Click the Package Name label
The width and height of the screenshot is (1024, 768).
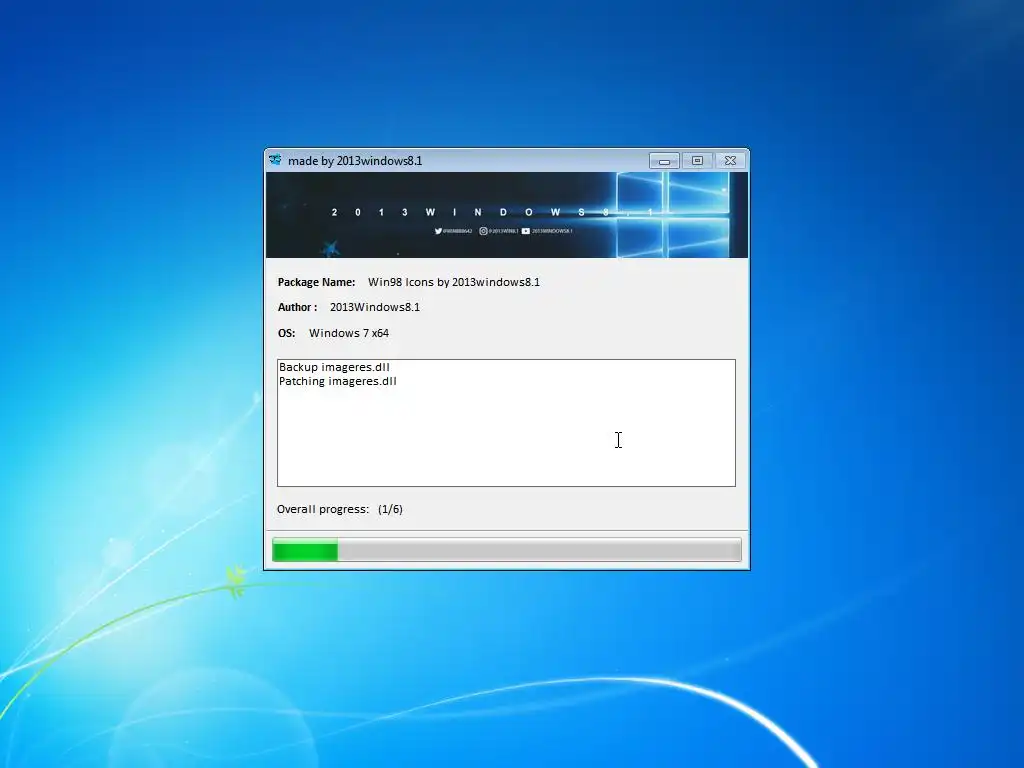(x=316, y=282)
